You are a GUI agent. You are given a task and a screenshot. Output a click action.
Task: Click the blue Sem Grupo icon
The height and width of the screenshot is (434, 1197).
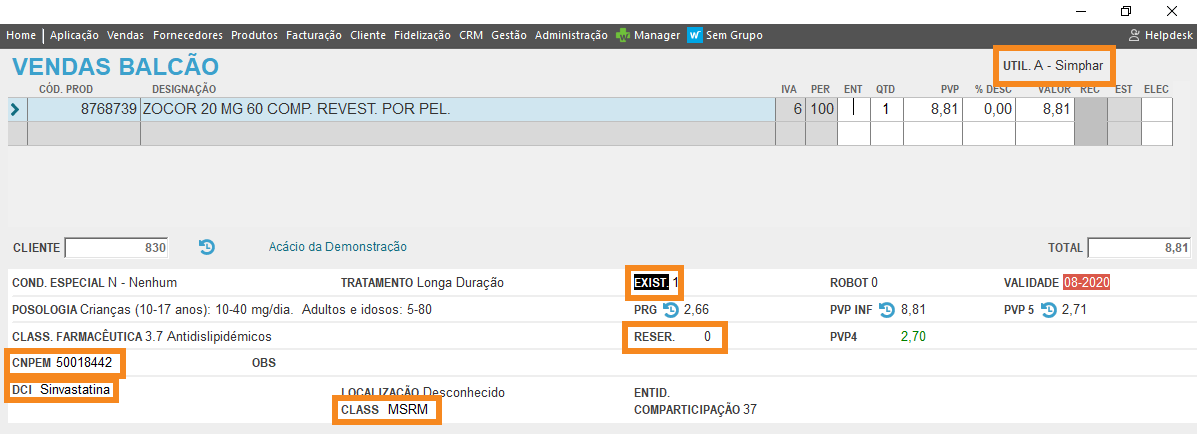click(695, 35)
